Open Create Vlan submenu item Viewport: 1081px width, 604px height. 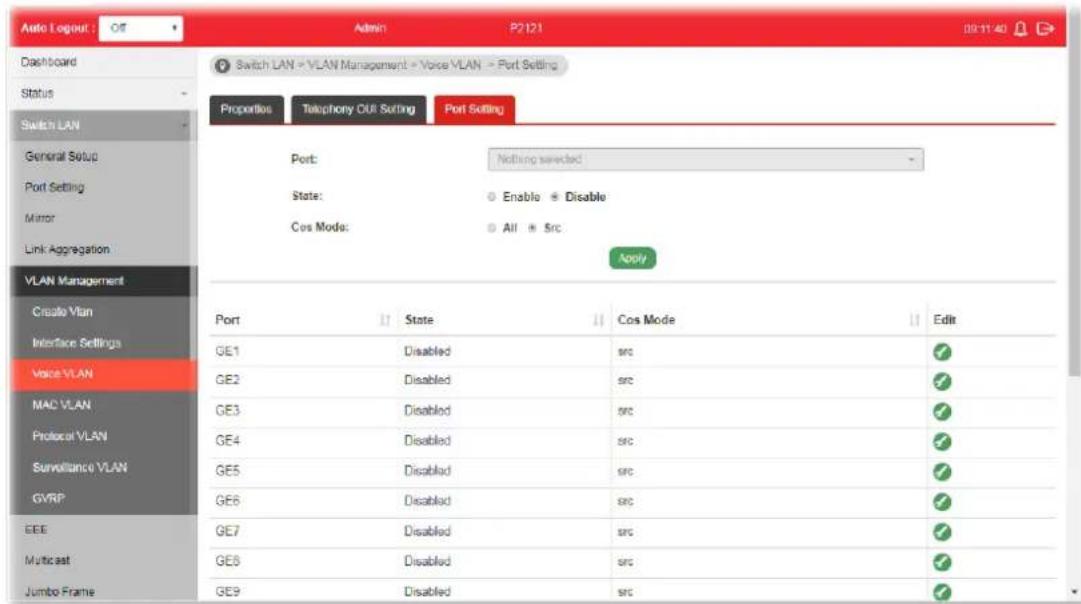(x=101, y=312)
